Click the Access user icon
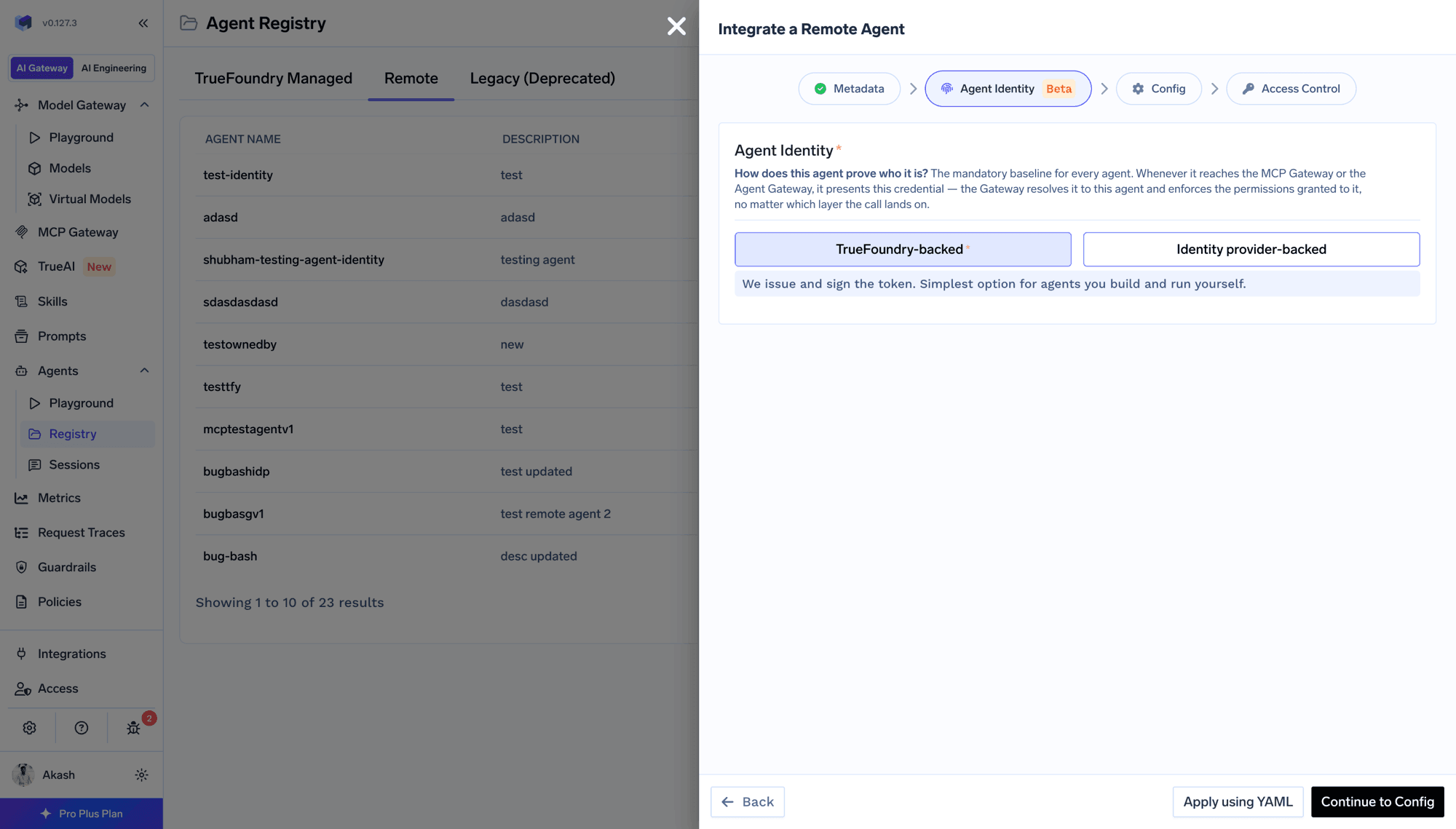Image resolution: width=1456 pixels, height=829 pixels. click(x=23, y=689)
